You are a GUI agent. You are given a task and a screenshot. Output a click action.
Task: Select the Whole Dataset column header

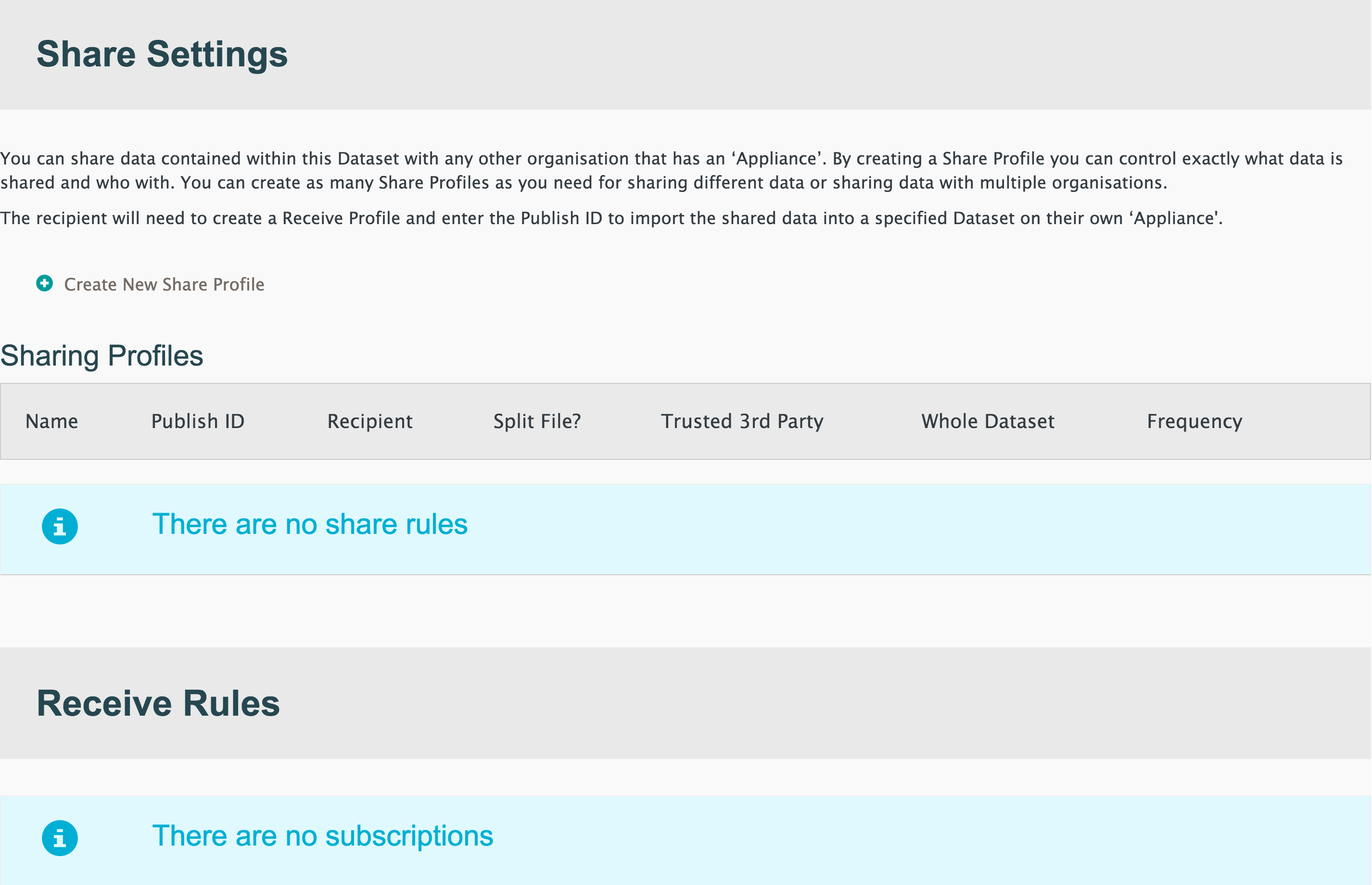coord(988,421)
